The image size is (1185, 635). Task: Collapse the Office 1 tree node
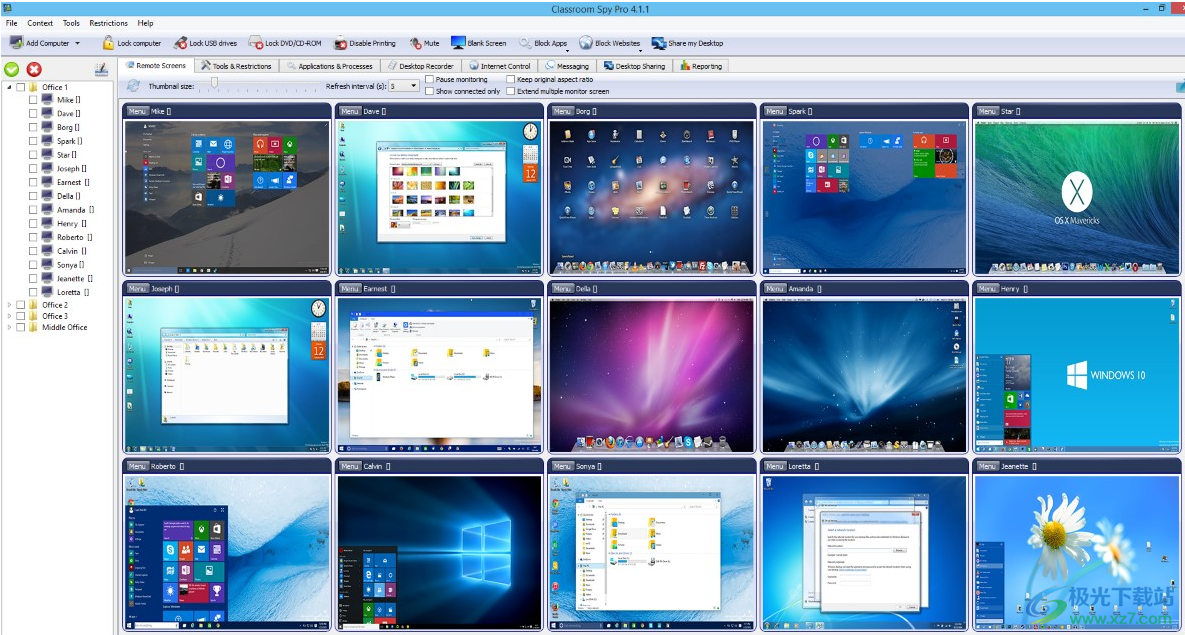pyautogui.click(x=9, y=87)
